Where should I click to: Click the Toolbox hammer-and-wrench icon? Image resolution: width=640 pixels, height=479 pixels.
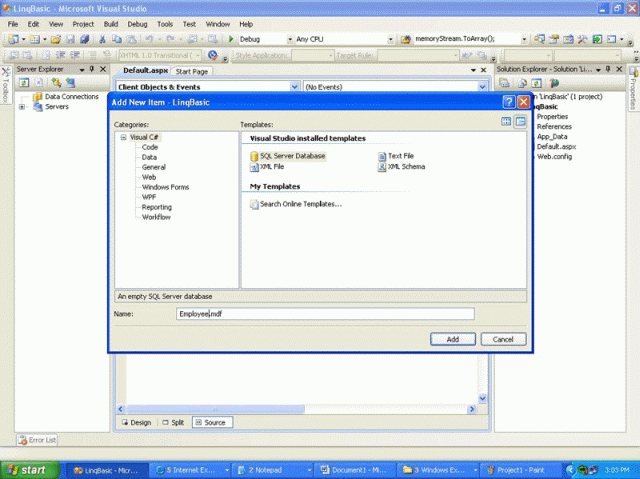(x=582, y=39)
